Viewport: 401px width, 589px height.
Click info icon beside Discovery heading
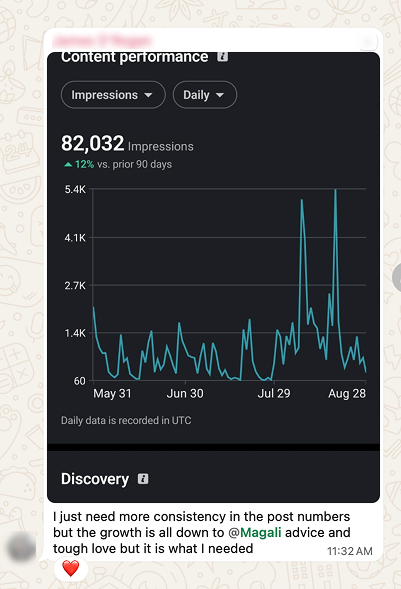point(143,479)
